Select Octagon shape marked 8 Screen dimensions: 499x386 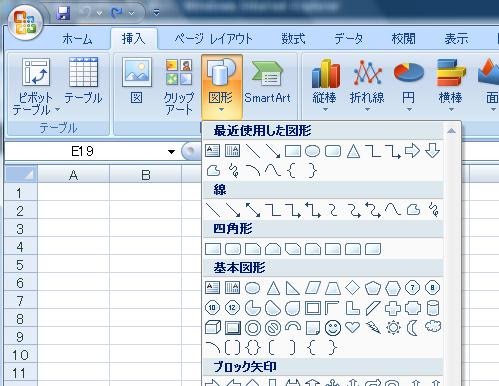click(x=432, y=288)
